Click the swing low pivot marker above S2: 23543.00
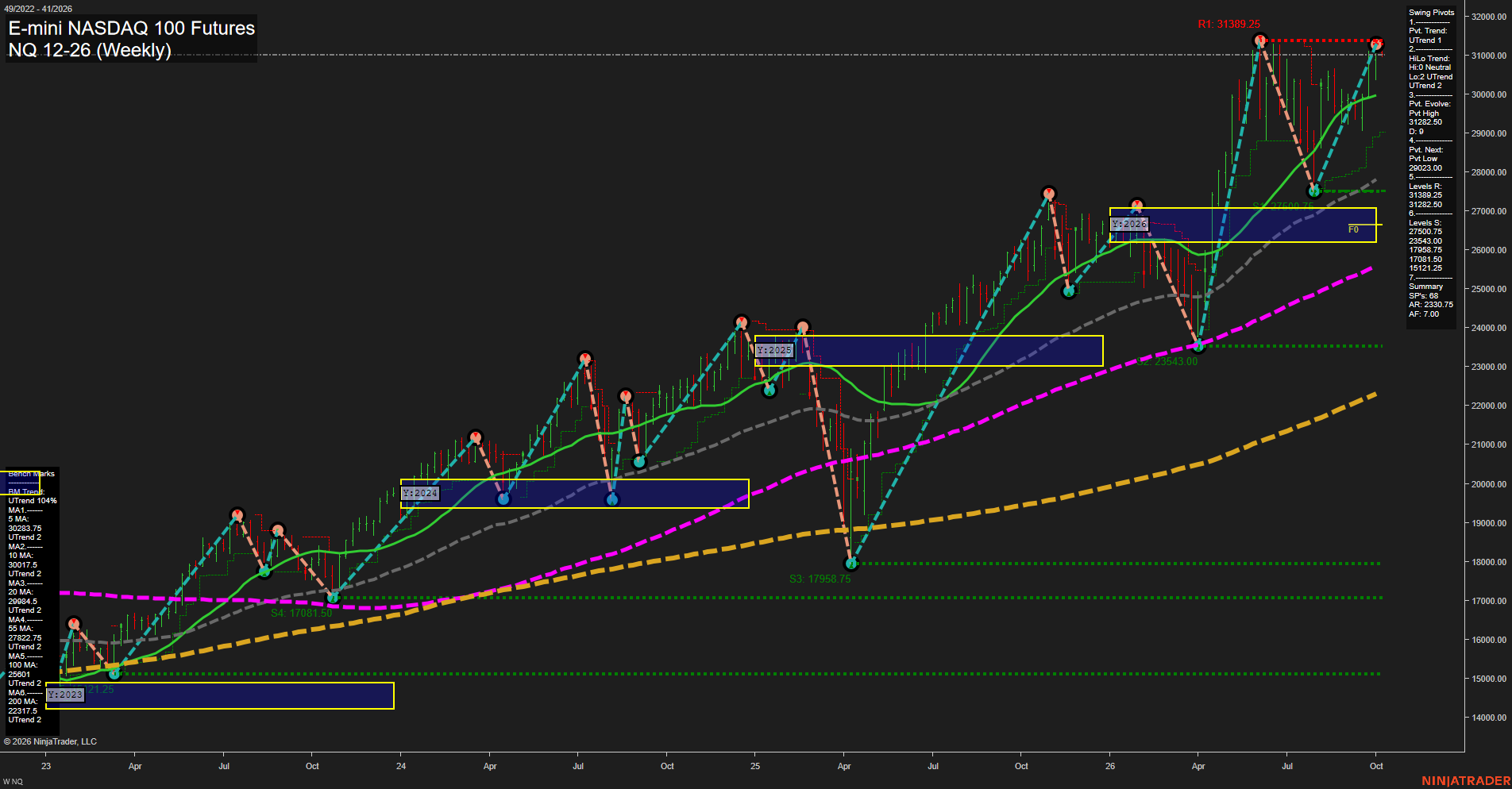Image resolution: width=1512 pixels, height=789 pixels. 1199,346
